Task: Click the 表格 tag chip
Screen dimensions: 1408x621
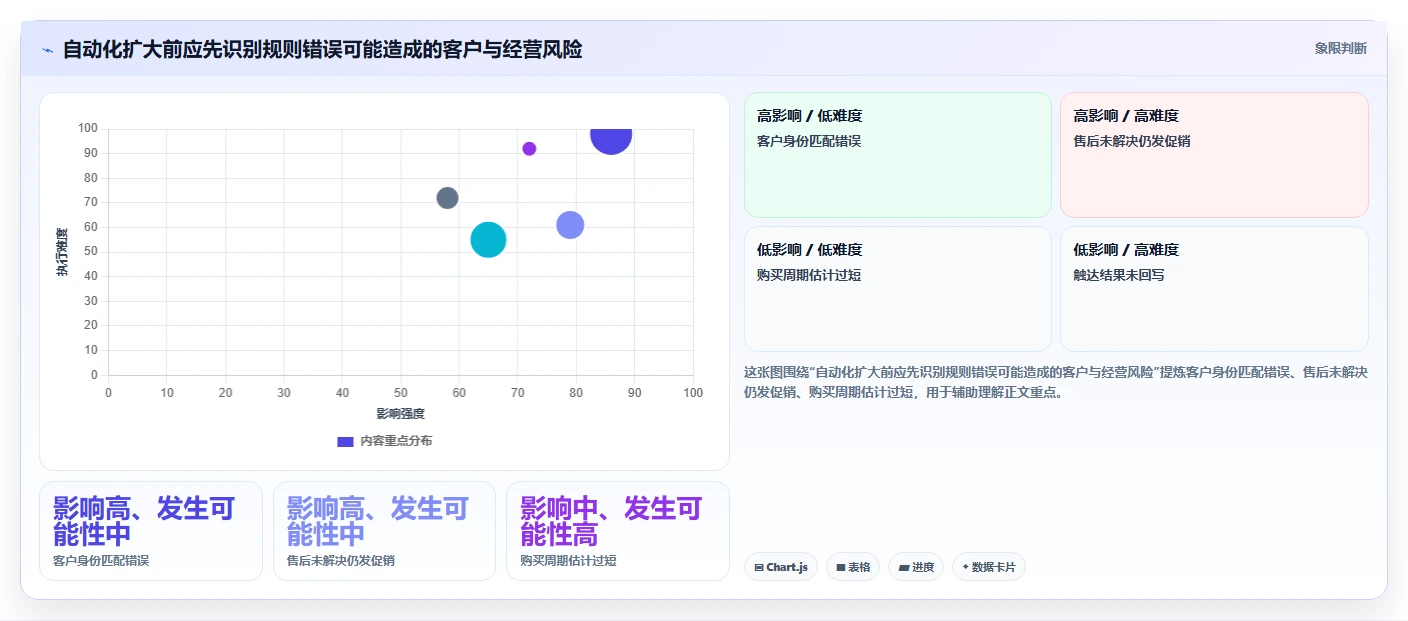Action: [x=853, y=567]
